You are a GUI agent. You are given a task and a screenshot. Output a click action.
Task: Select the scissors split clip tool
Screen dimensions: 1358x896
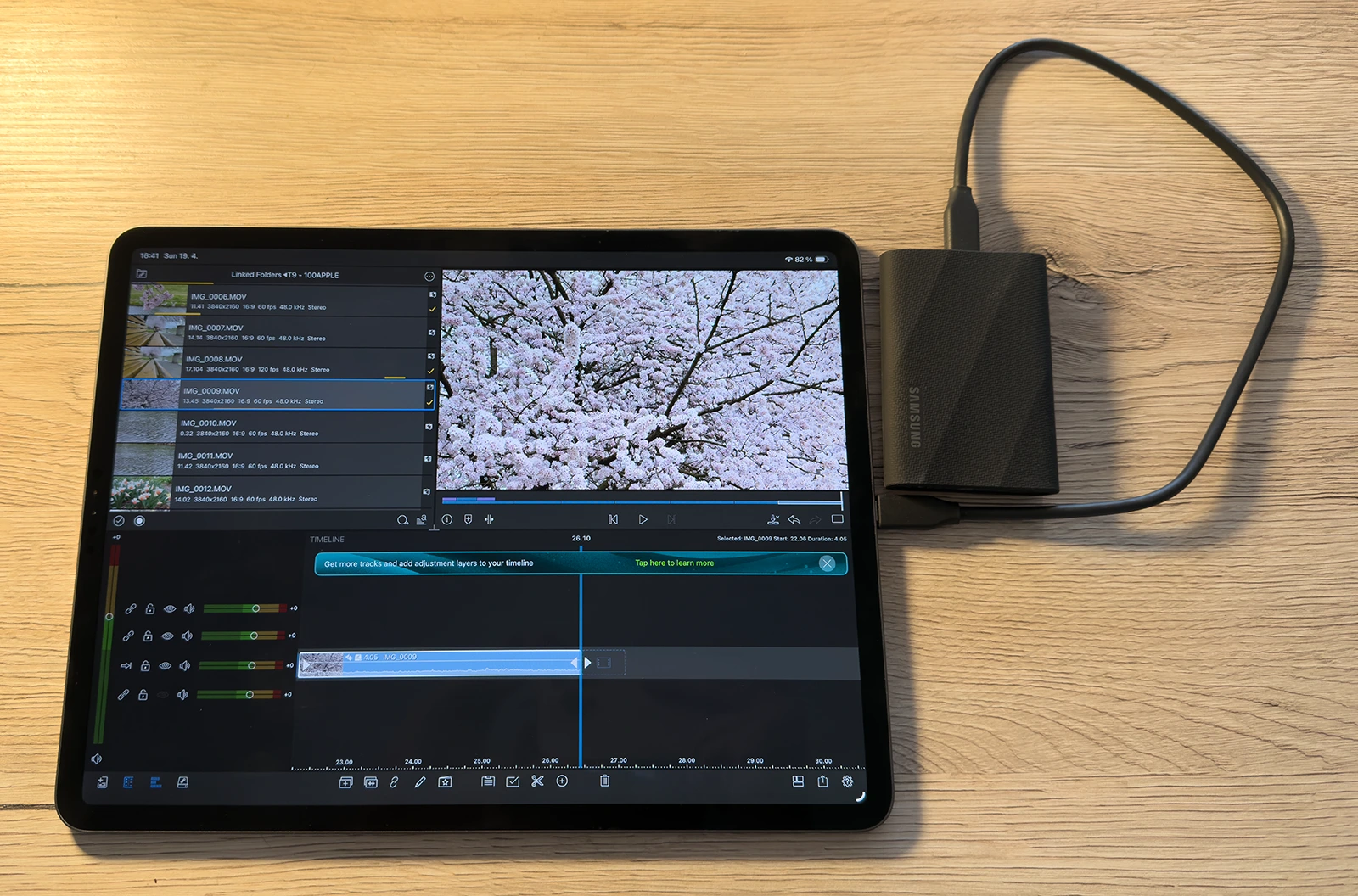(x=536, y=781)
